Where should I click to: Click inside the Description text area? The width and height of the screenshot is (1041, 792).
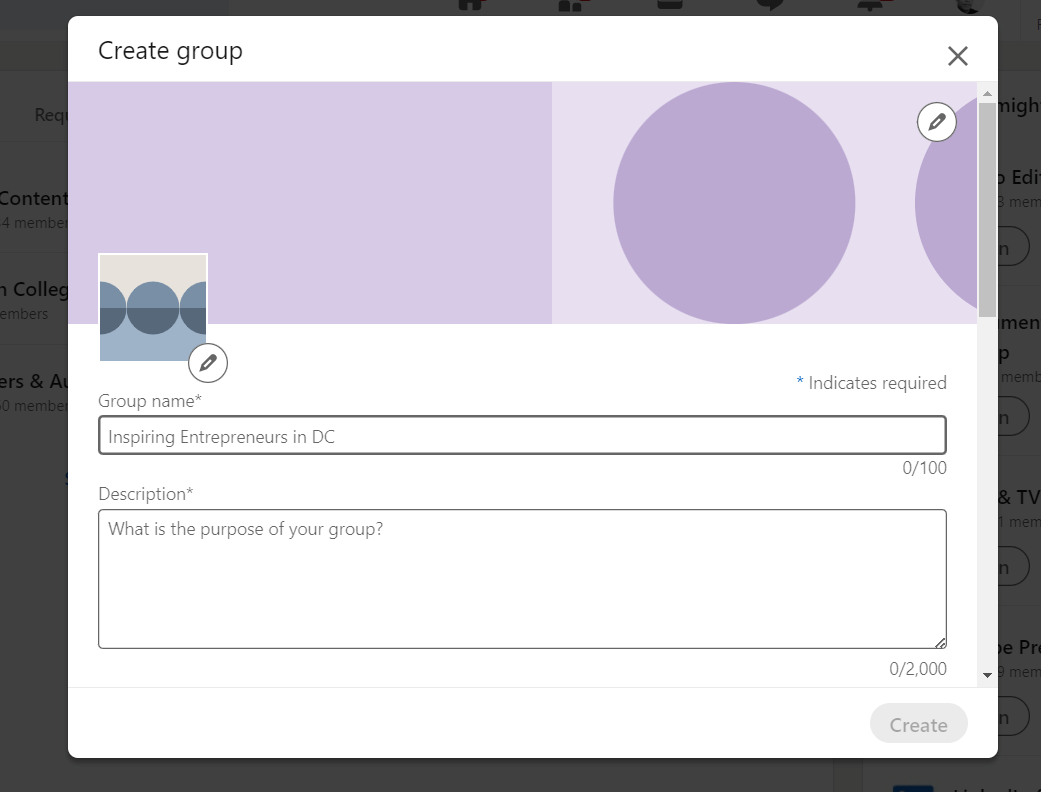click(522, 579)
